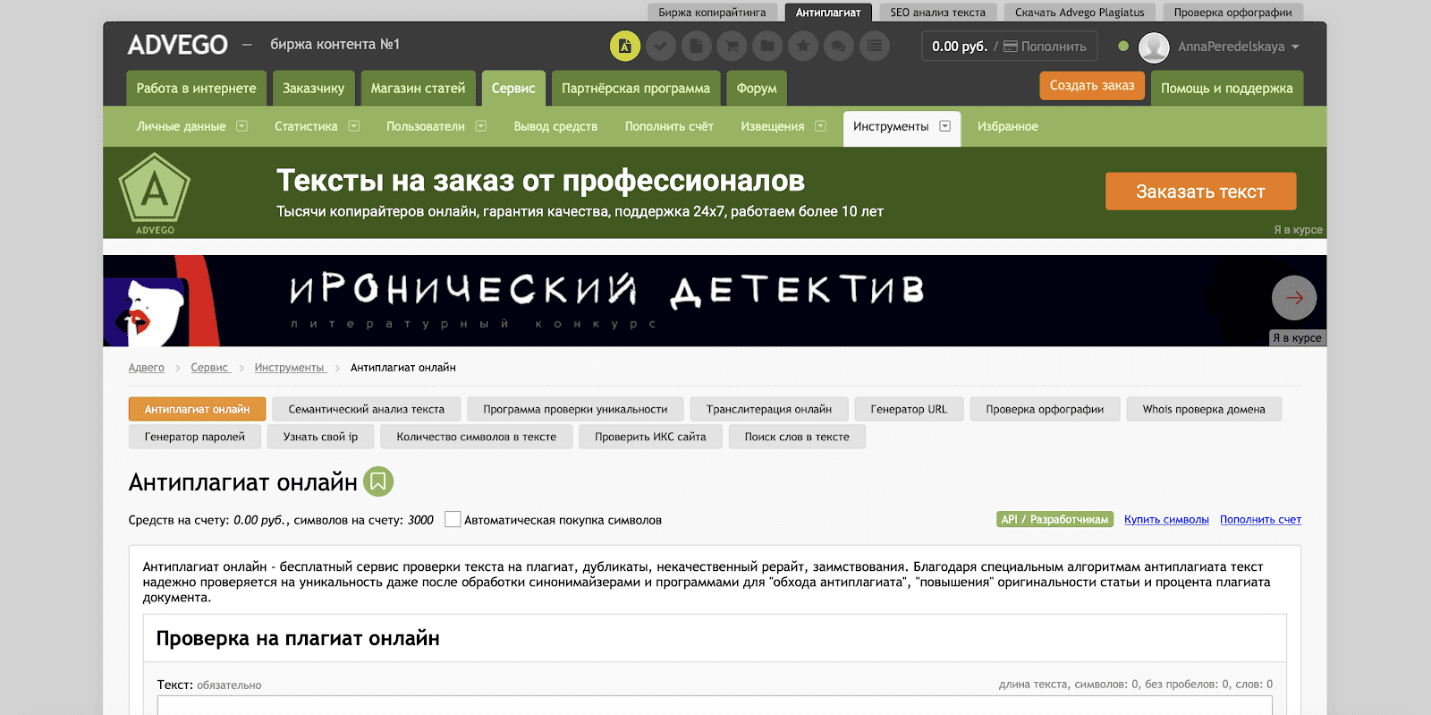Open the shopping cart icon

(x=732, y=46)
